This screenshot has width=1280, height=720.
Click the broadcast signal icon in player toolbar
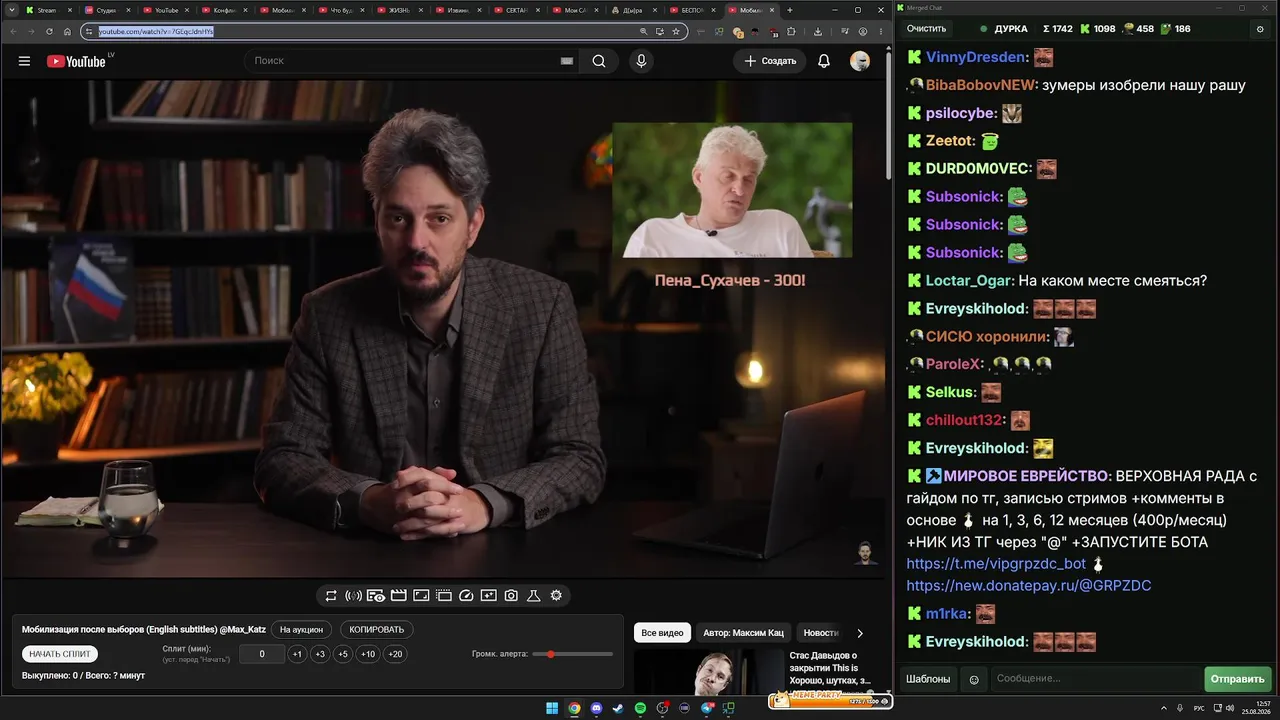(353, 596)
